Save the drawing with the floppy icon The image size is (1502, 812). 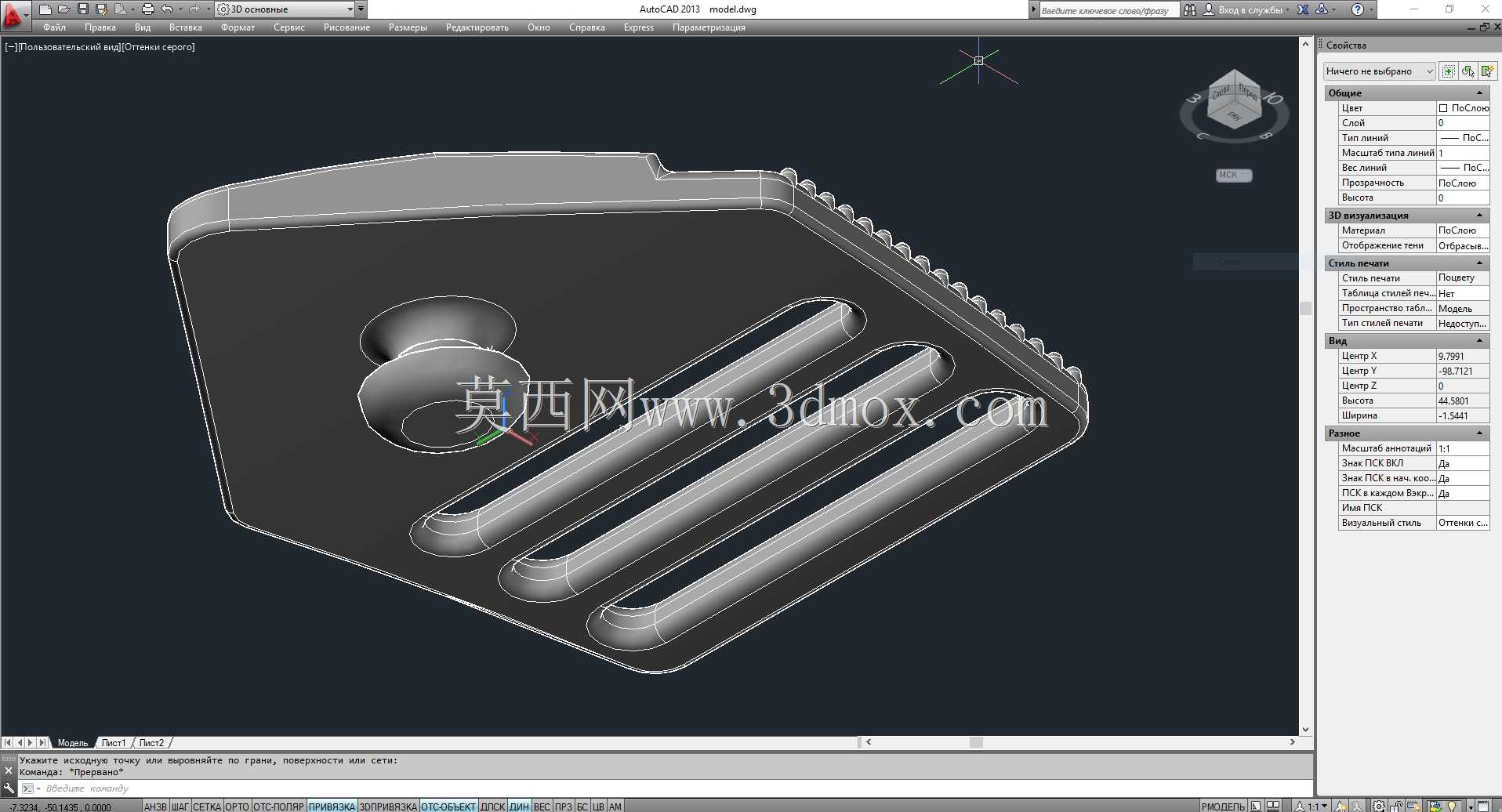click(83, 9)
